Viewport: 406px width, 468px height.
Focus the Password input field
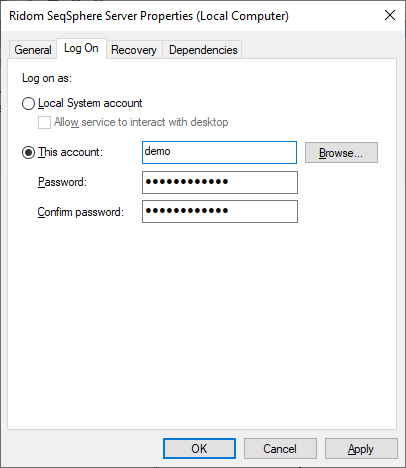[x=220, y=182]
